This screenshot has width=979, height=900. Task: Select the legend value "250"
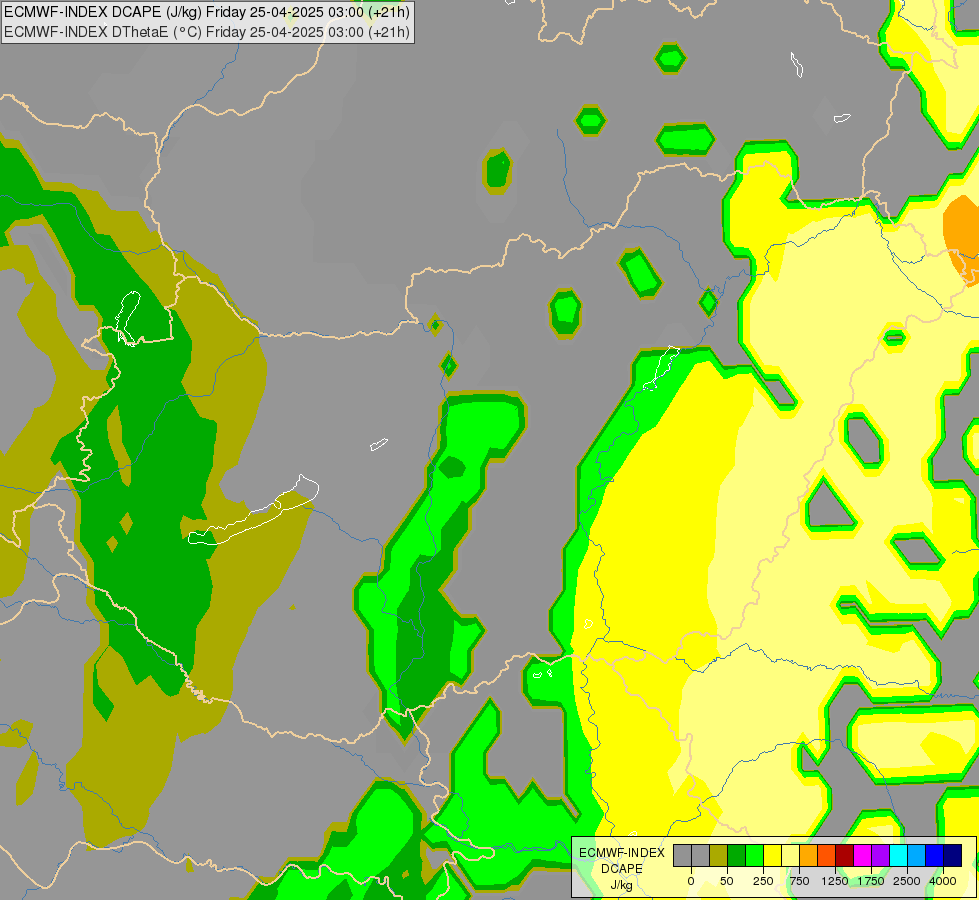(x=763, y=881)
